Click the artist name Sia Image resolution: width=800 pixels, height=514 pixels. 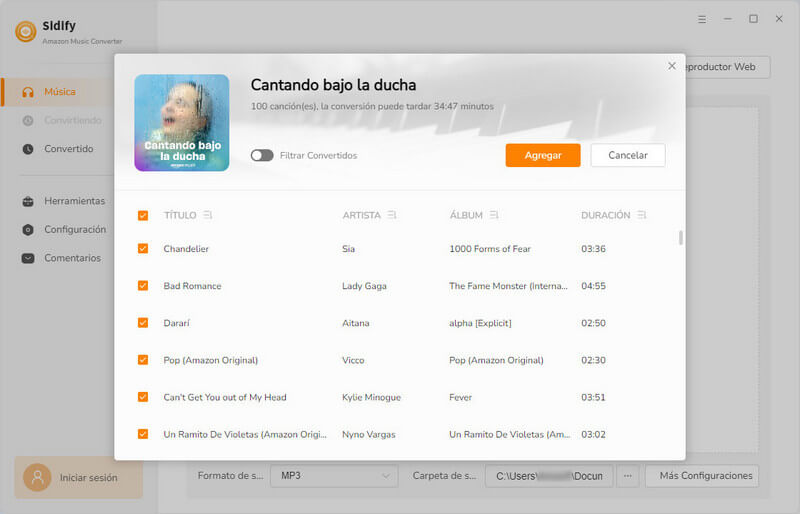[348, 249]
